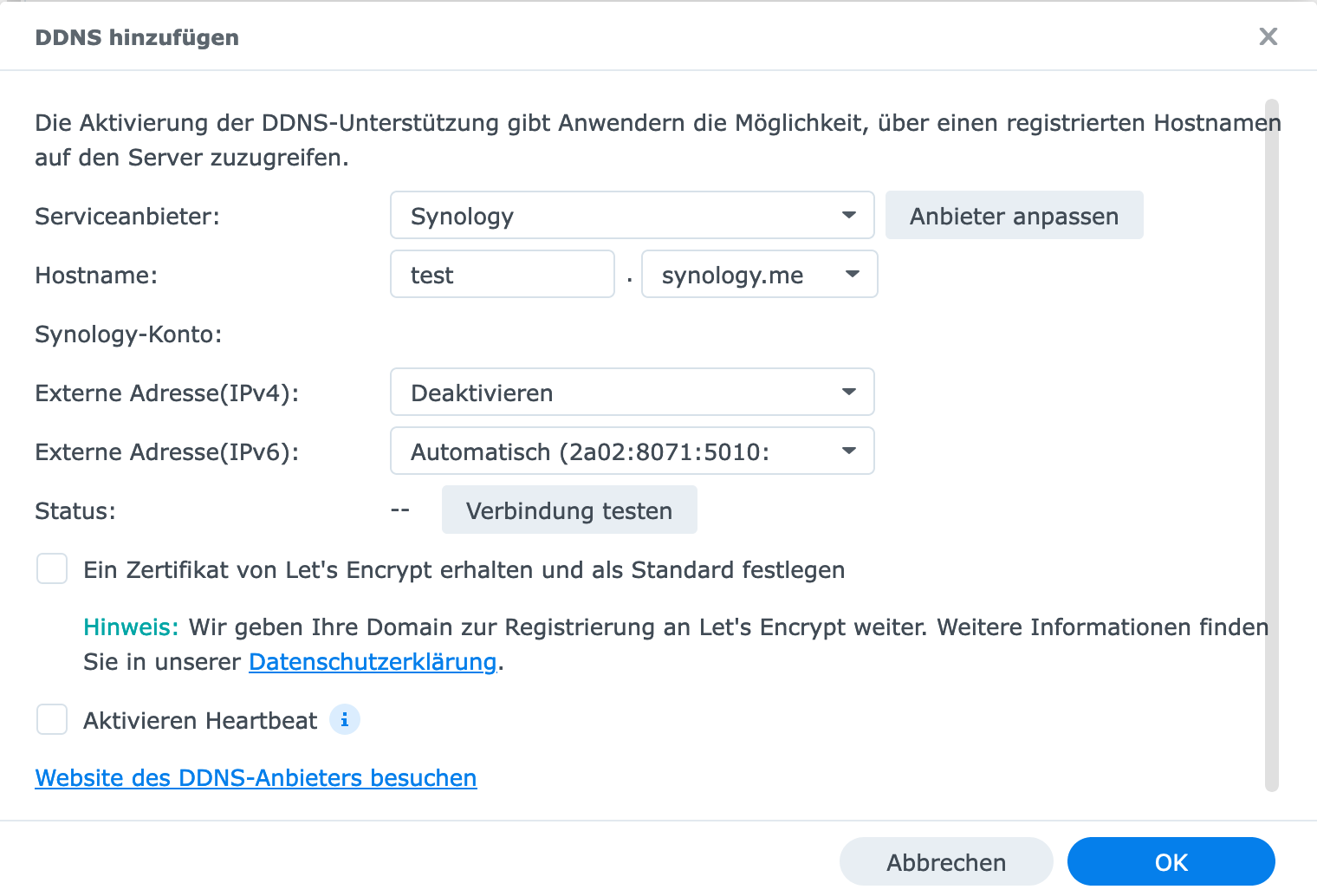This screenshot has height=896, width=1317.
Task: Toggle the Aktivieren Heartbeat checkbox
Action: coord(52,720)
